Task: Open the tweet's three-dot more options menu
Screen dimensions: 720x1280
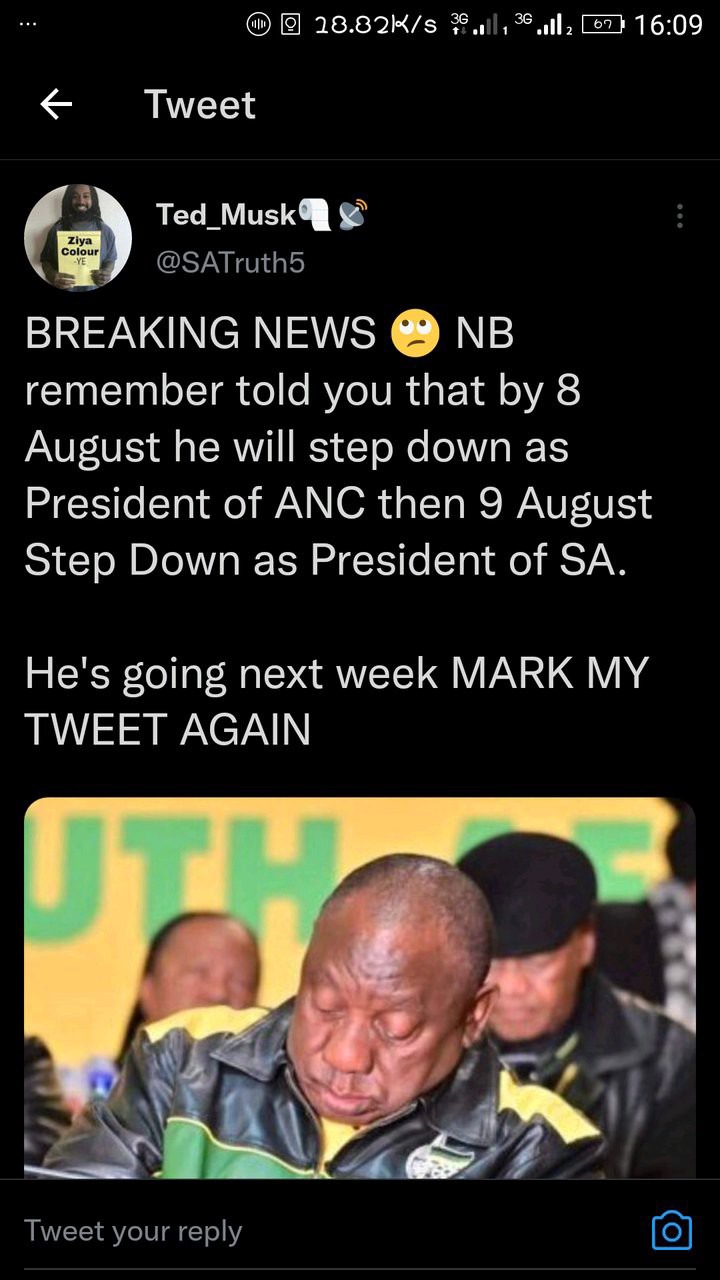Action: (680, 216)
